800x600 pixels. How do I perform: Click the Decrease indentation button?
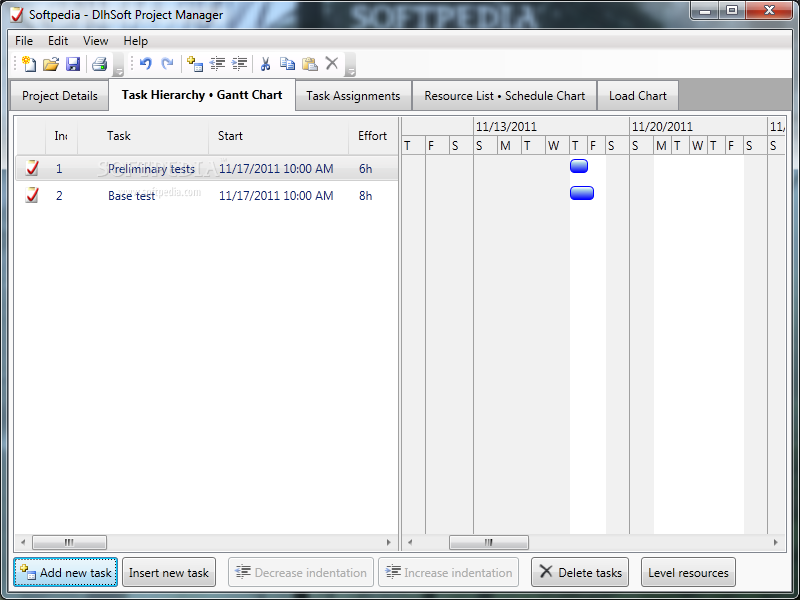pos(301,572)
